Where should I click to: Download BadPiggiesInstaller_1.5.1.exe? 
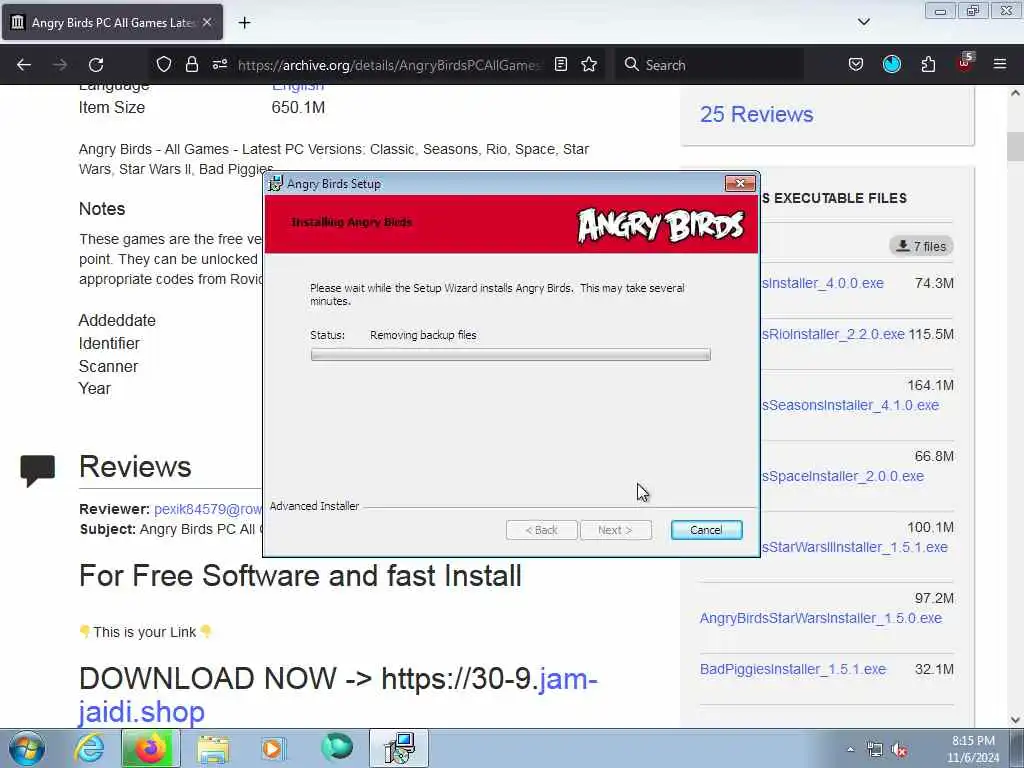pyautogui.click(x=793, y=669)
